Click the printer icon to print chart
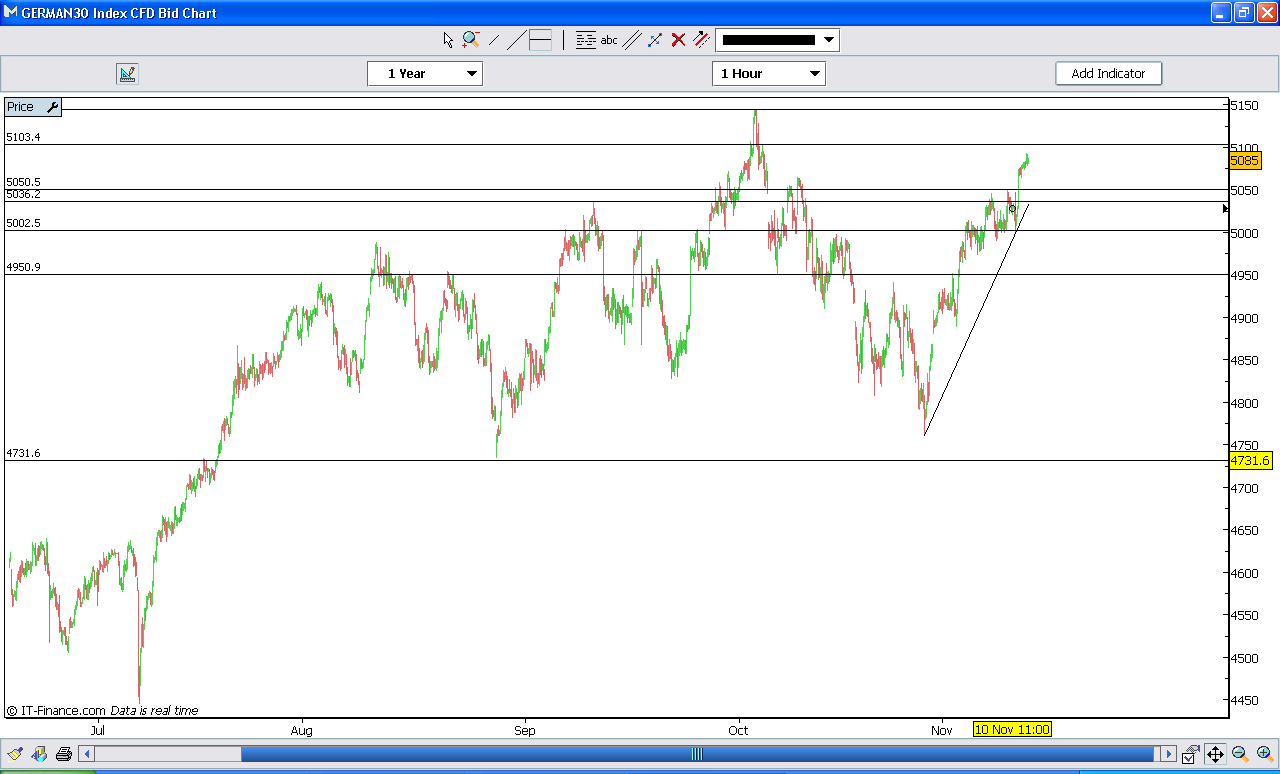Viewport: 1280px width, 774px height. point(64,754)
